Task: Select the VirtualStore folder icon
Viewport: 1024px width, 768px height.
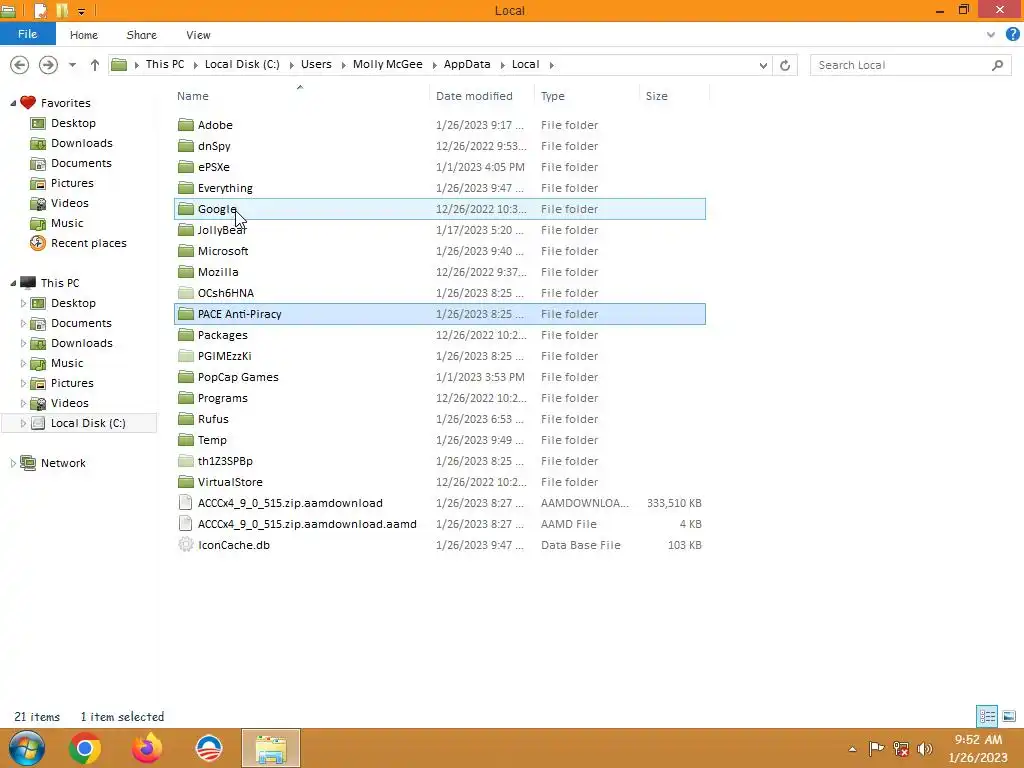Action: [186, 482]
